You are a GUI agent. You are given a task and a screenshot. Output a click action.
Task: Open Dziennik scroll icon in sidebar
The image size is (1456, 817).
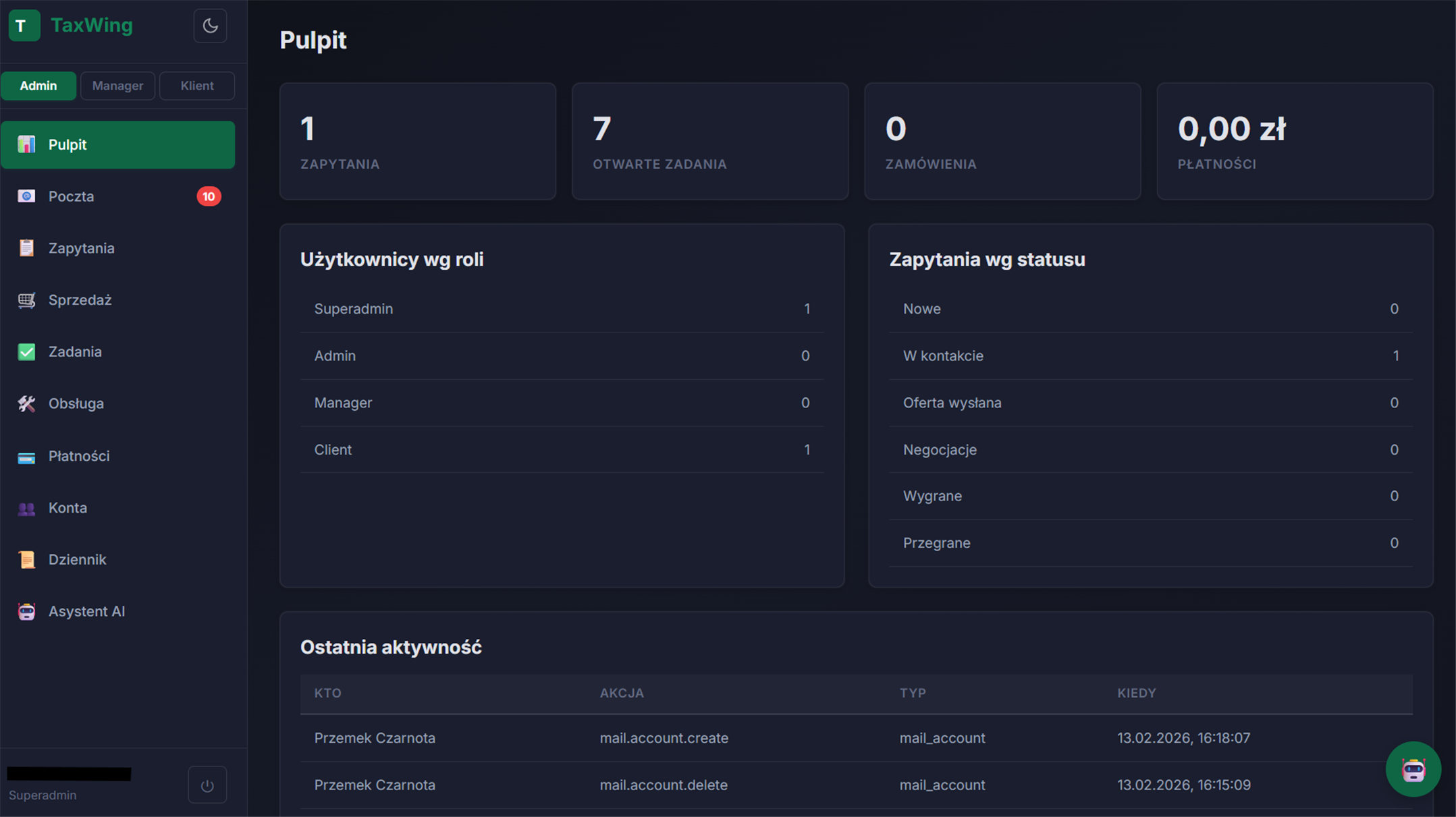[x=26, y=560]
